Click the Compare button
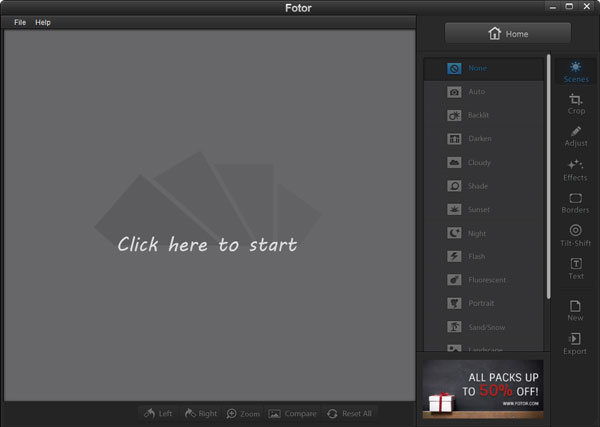 pos(292,413)
